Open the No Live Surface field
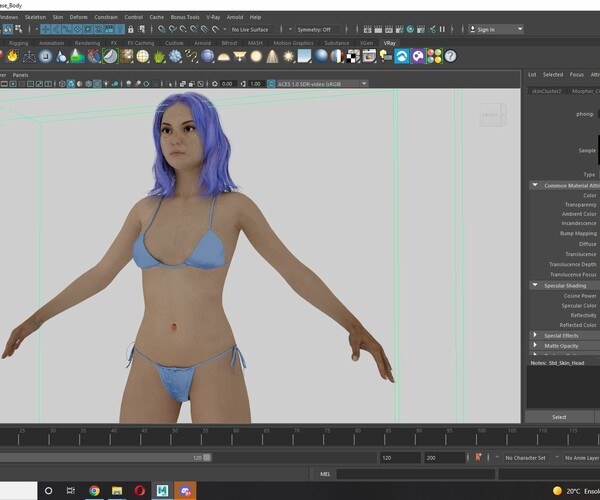The height and width of the screenshot is (500, 600). (253, 29)
